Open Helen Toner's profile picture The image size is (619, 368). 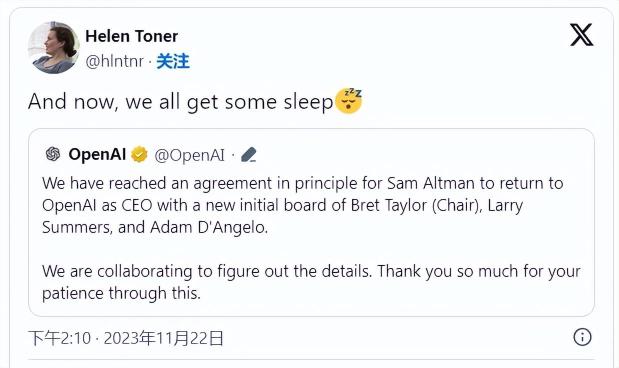(x=54, y=48)
